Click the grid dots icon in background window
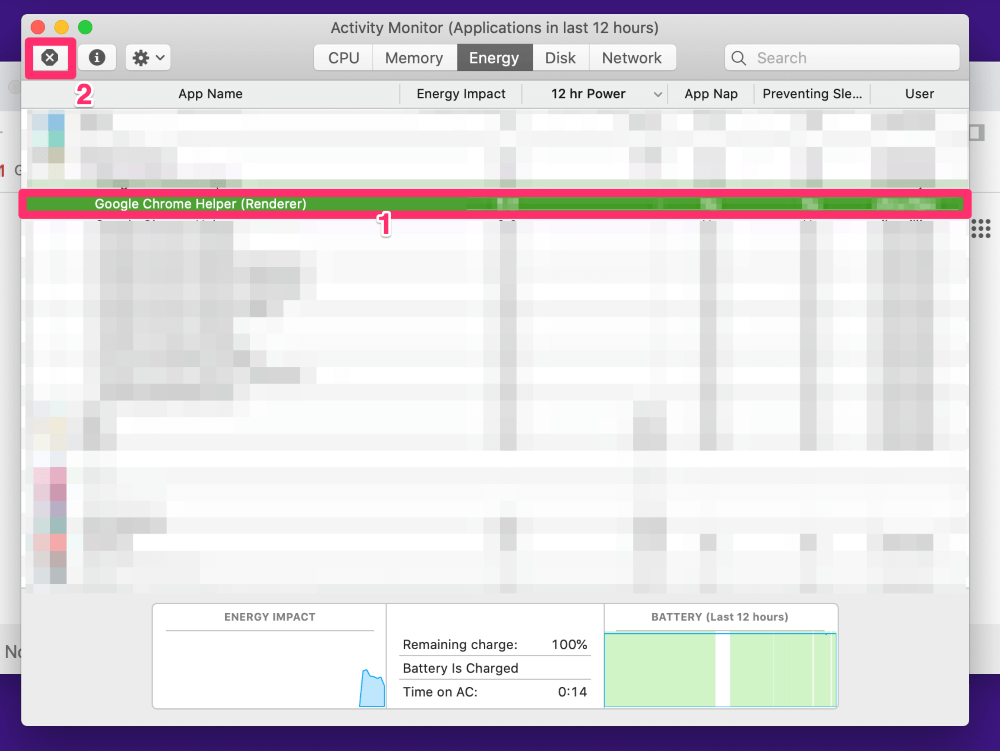Screen dimensions: 1000x751 [x=981, y=228]
